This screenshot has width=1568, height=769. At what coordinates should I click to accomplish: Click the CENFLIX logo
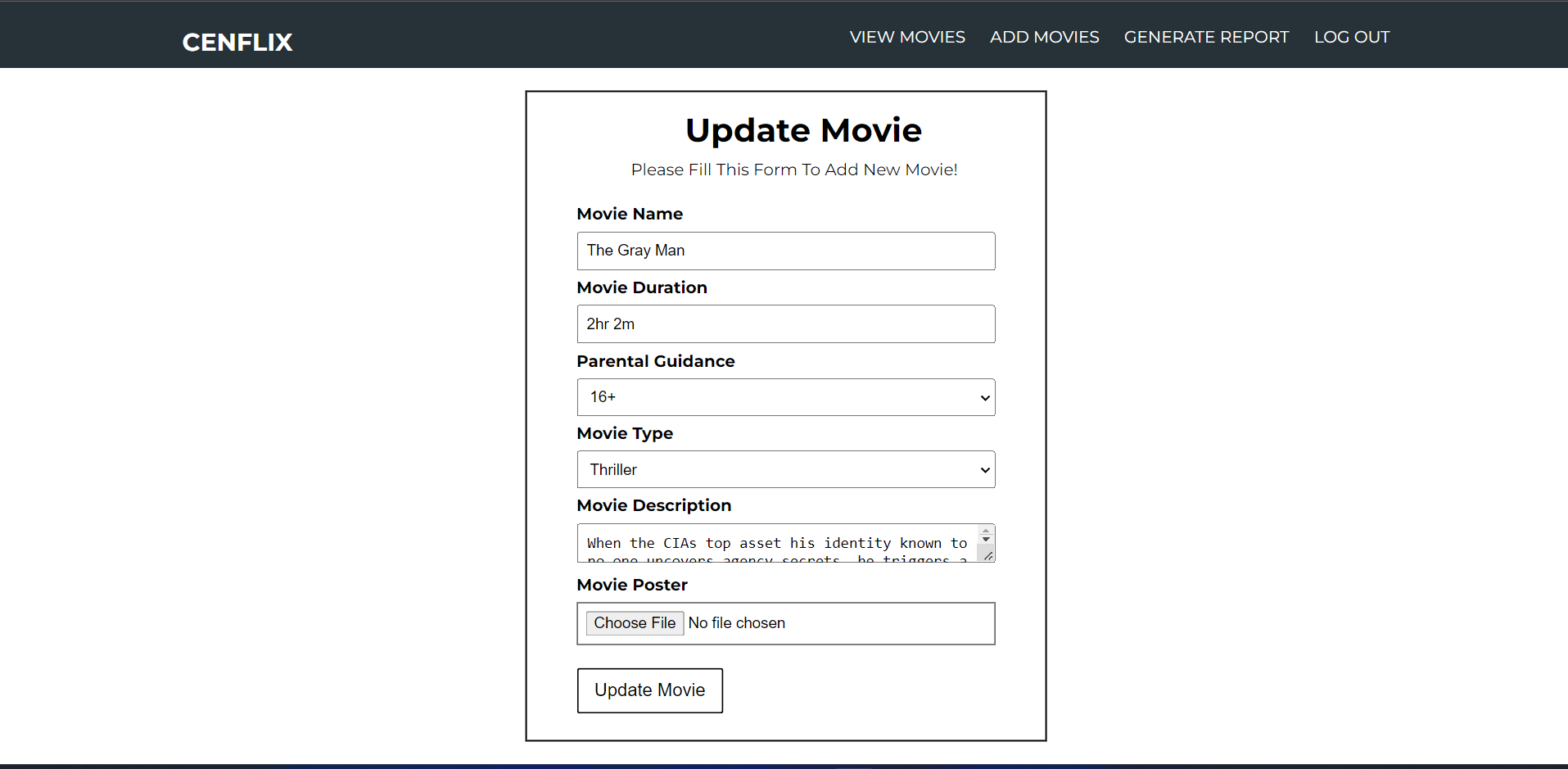pos(237,42)
